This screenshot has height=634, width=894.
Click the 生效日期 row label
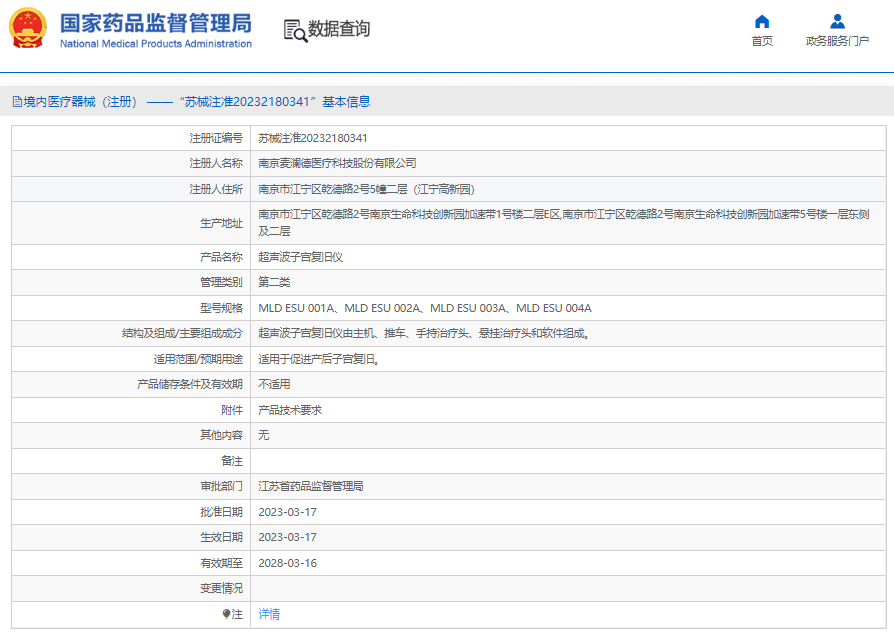pos(221,537)
